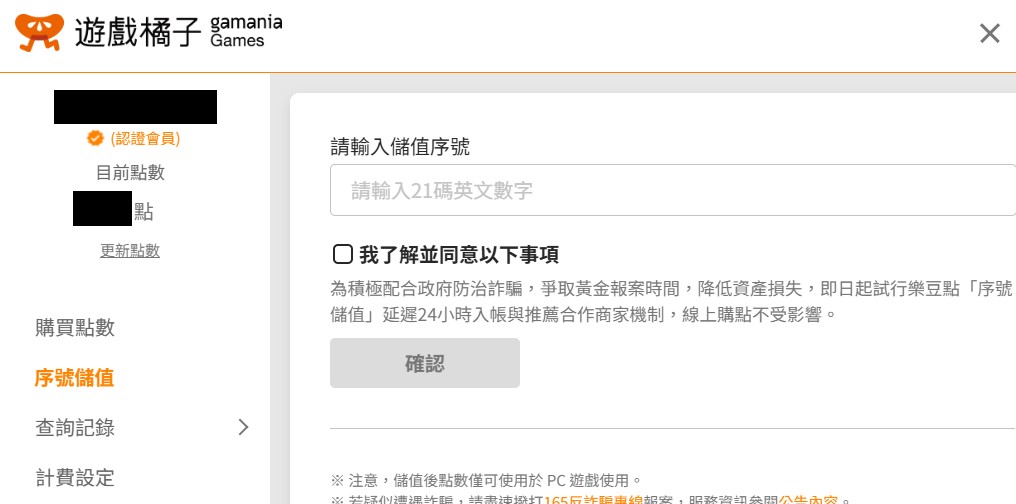Open the 購買點數 menu item
Viewport: 1016px width, 504px height.
[x=75, y=328]
